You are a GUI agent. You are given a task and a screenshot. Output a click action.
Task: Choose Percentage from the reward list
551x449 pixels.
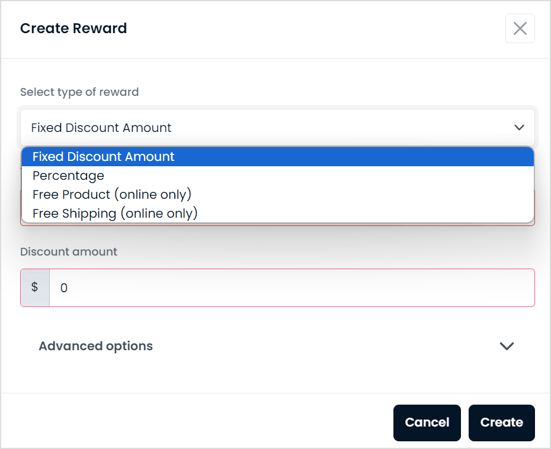278,175
